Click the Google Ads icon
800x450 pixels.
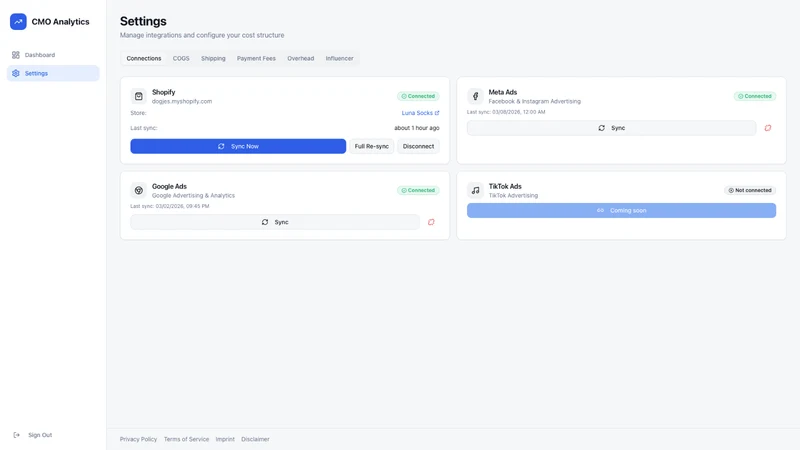139,190
